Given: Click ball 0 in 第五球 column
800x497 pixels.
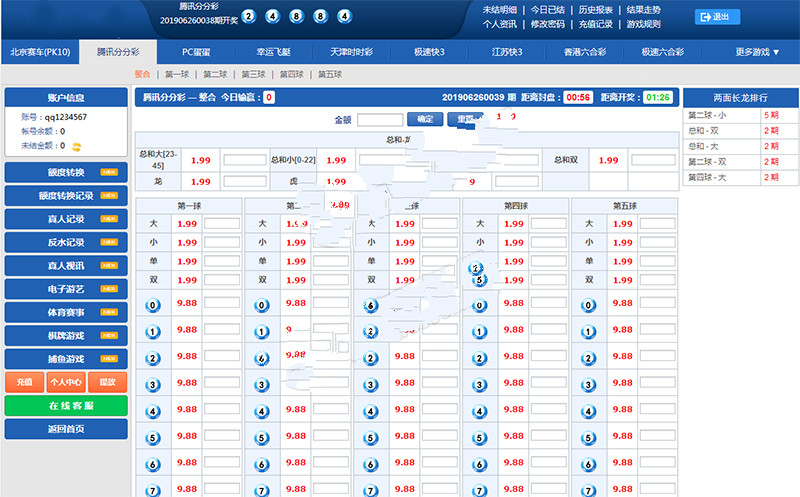Looking at the screenshot, I should 588,305.
